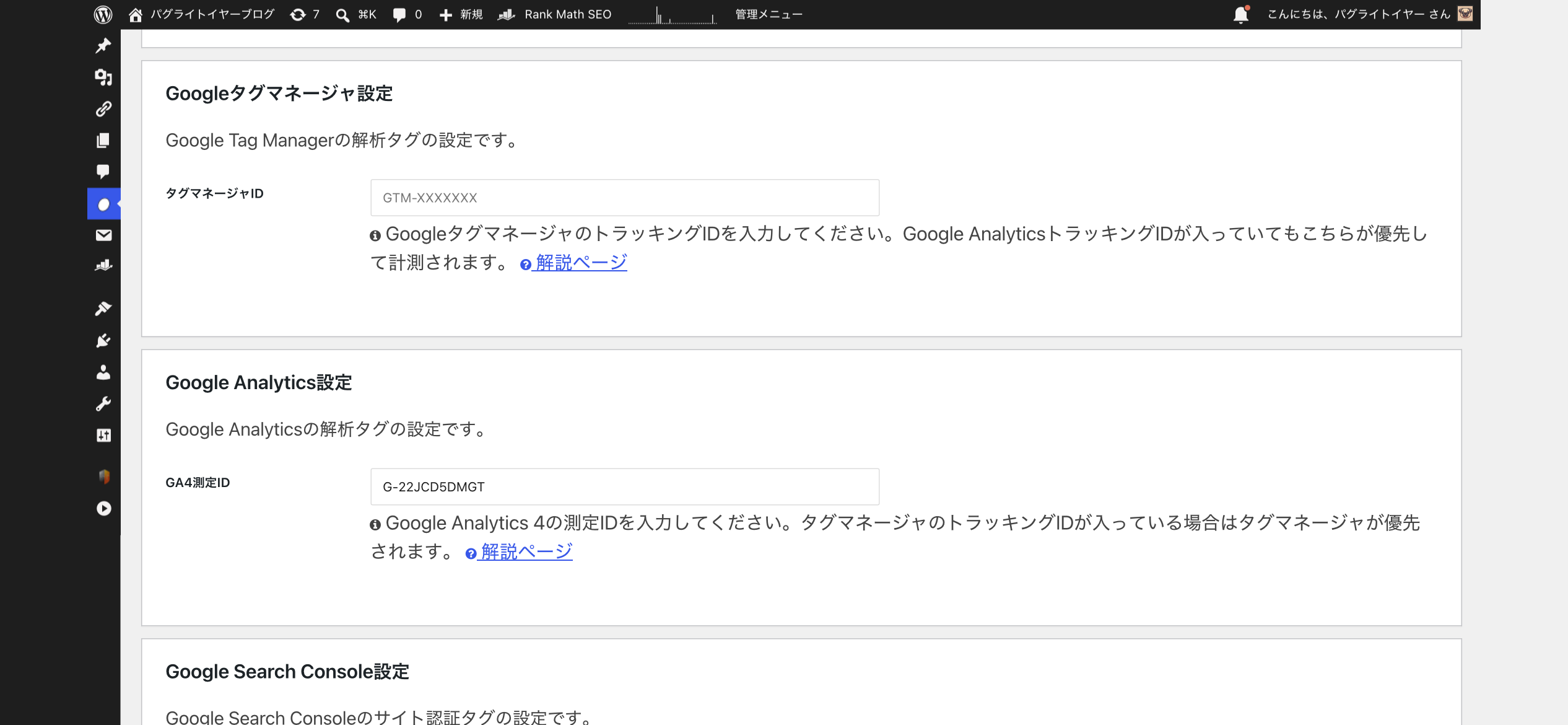Viewport: 1568px width, 725px height.
Task: Open the shield security sidebar icon
Action: pyautogui.click(x=103, y=477)
